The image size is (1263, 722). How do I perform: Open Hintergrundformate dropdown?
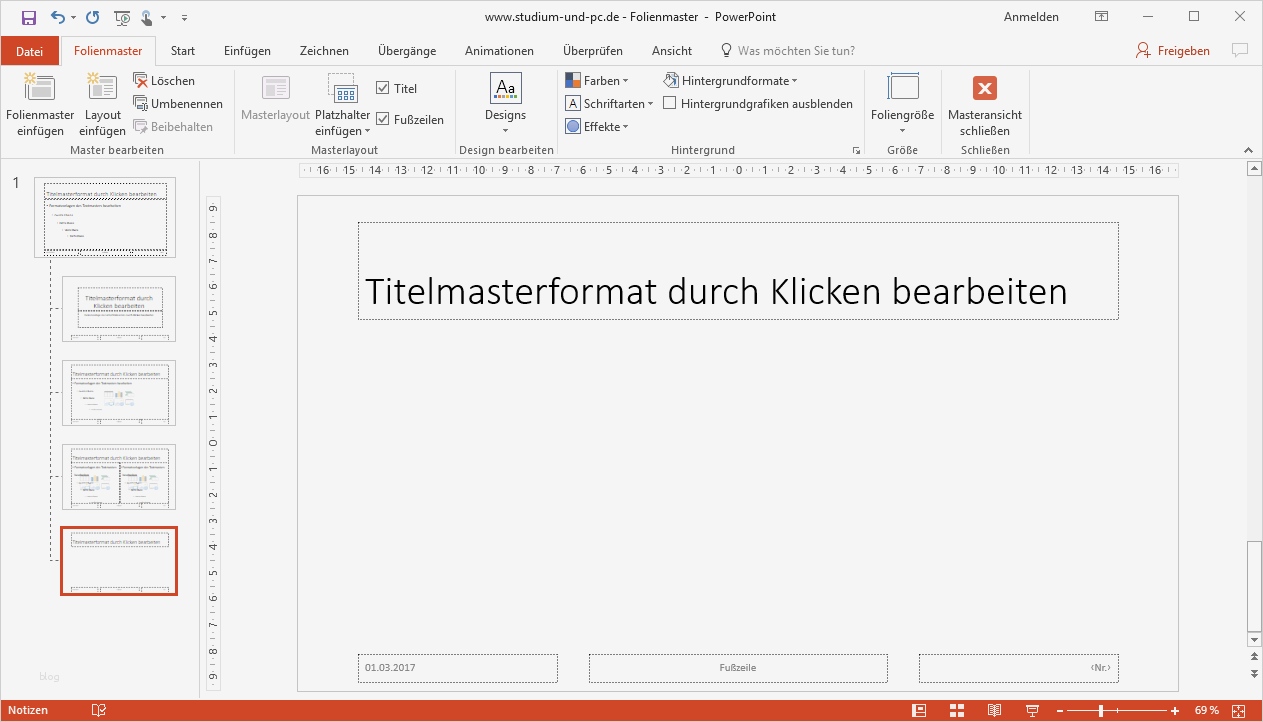point(730,81)
